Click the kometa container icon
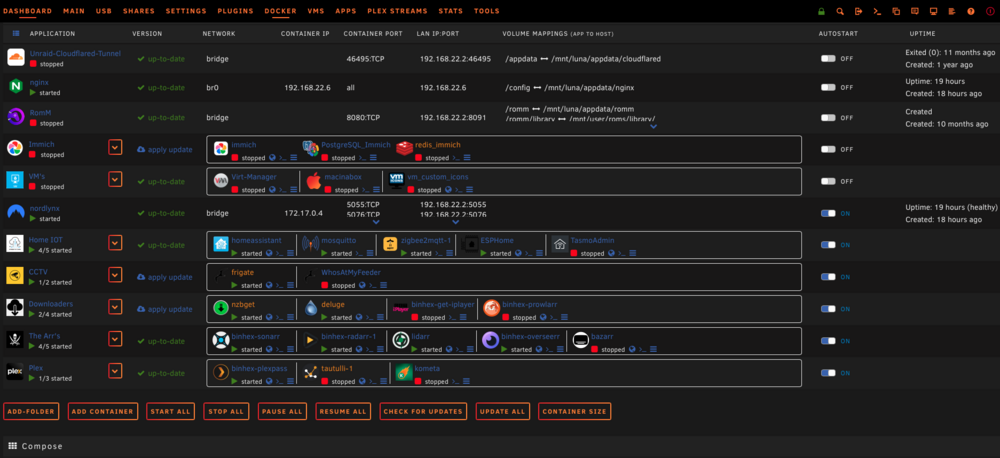The height and width of the screenshot is (458, 1000). coord(403,372)
